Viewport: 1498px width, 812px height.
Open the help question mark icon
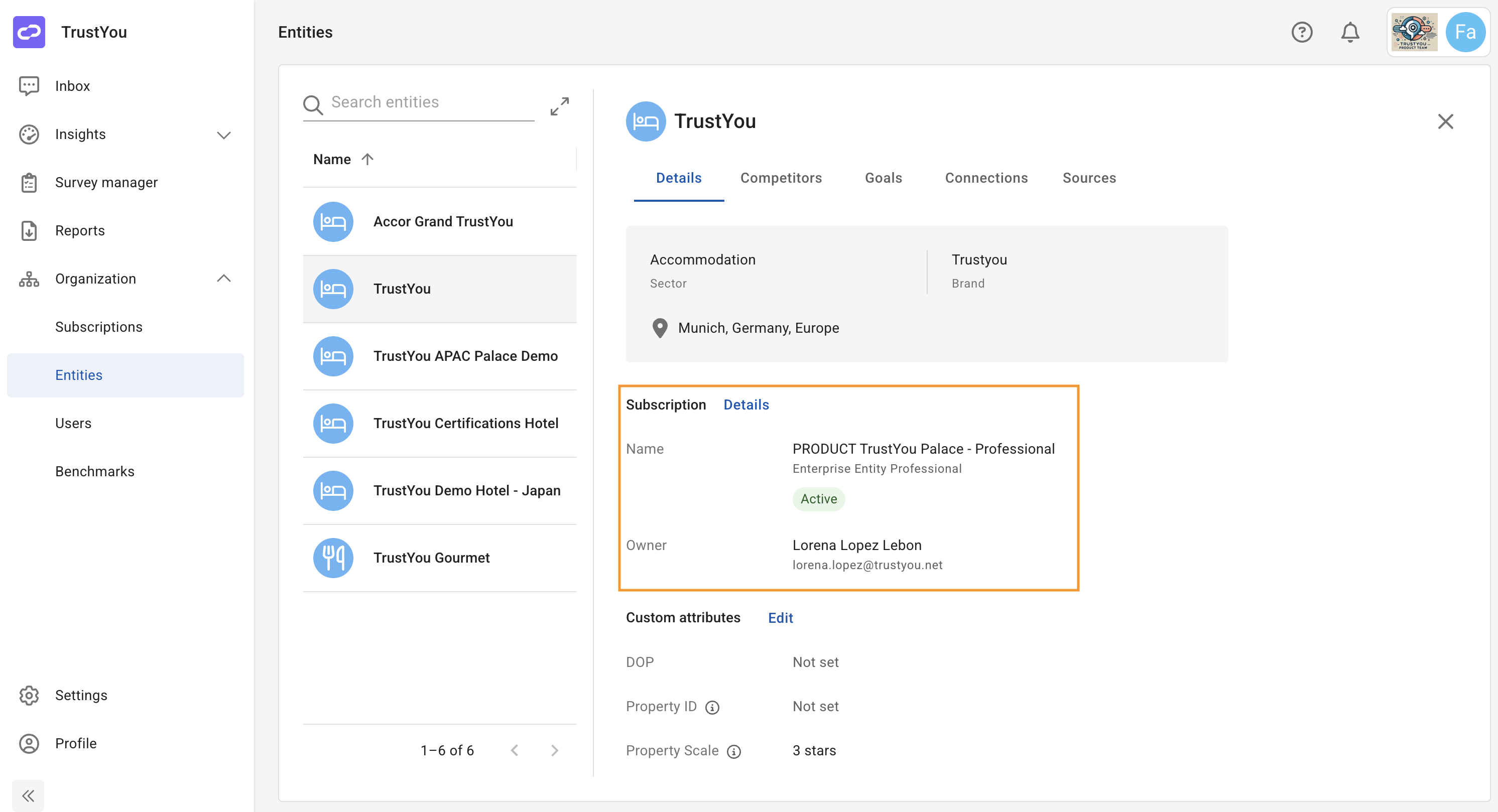click(1301, 32)
